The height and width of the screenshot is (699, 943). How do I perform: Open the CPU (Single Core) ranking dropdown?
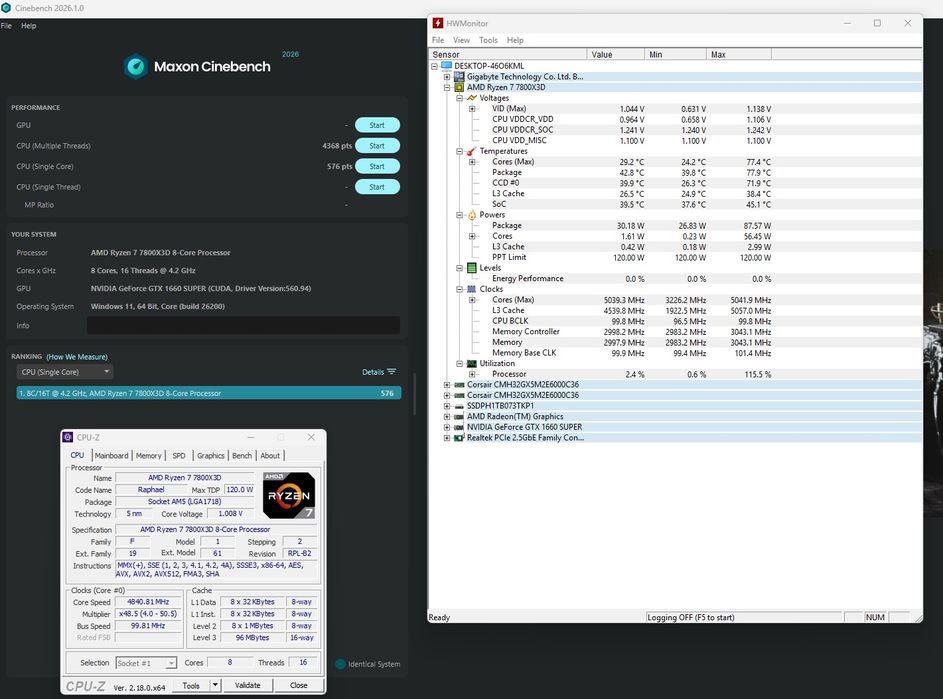(x=65, y=372)
